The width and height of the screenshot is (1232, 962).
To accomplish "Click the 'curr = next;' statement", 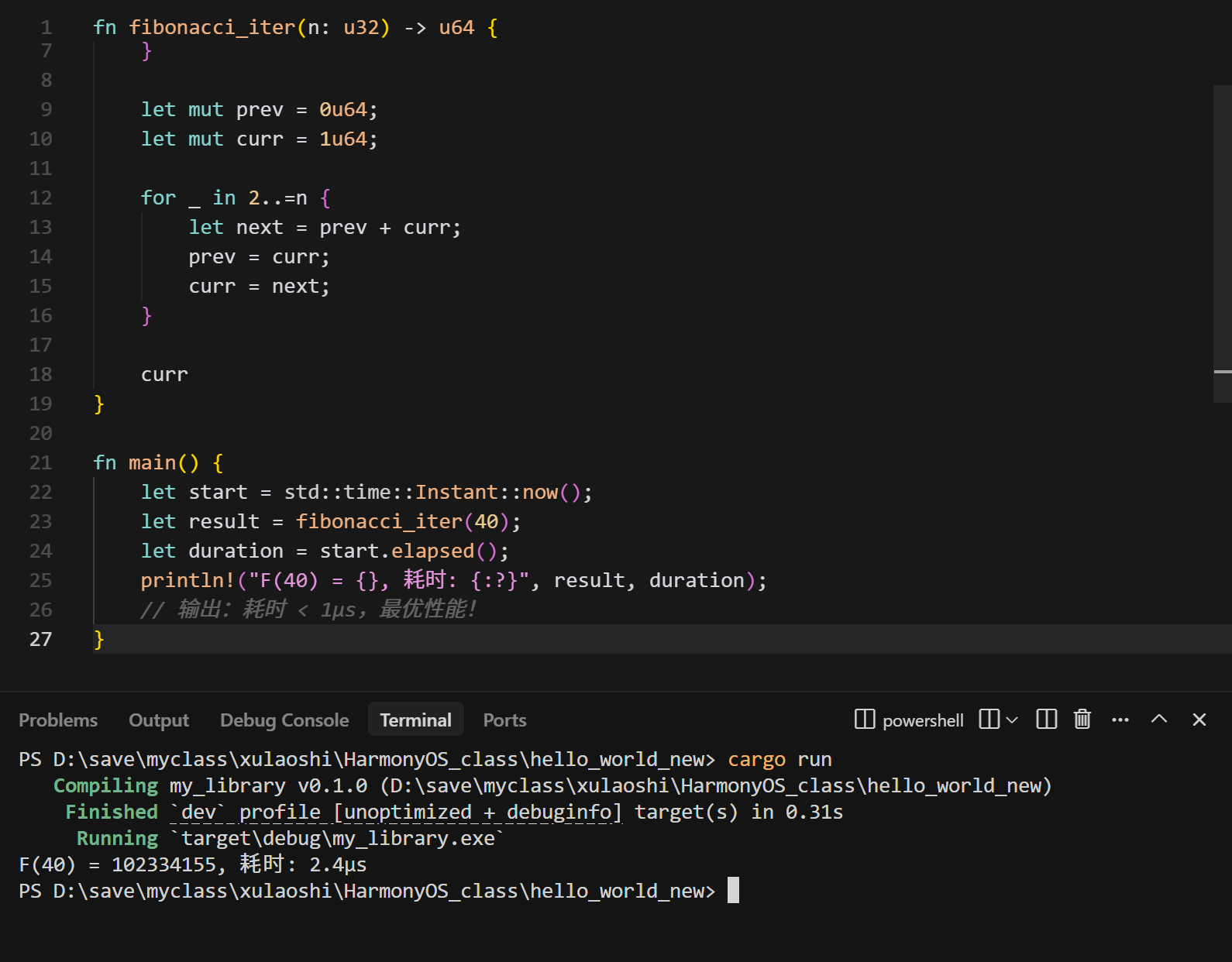I will coord(260,287).
